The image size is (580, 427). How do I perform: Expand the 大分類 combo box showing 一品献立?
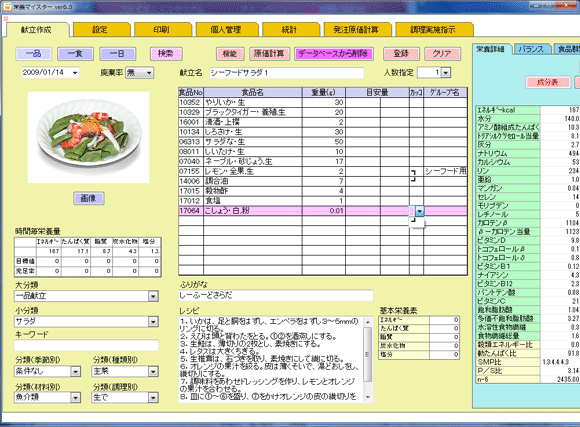(153, 296)
